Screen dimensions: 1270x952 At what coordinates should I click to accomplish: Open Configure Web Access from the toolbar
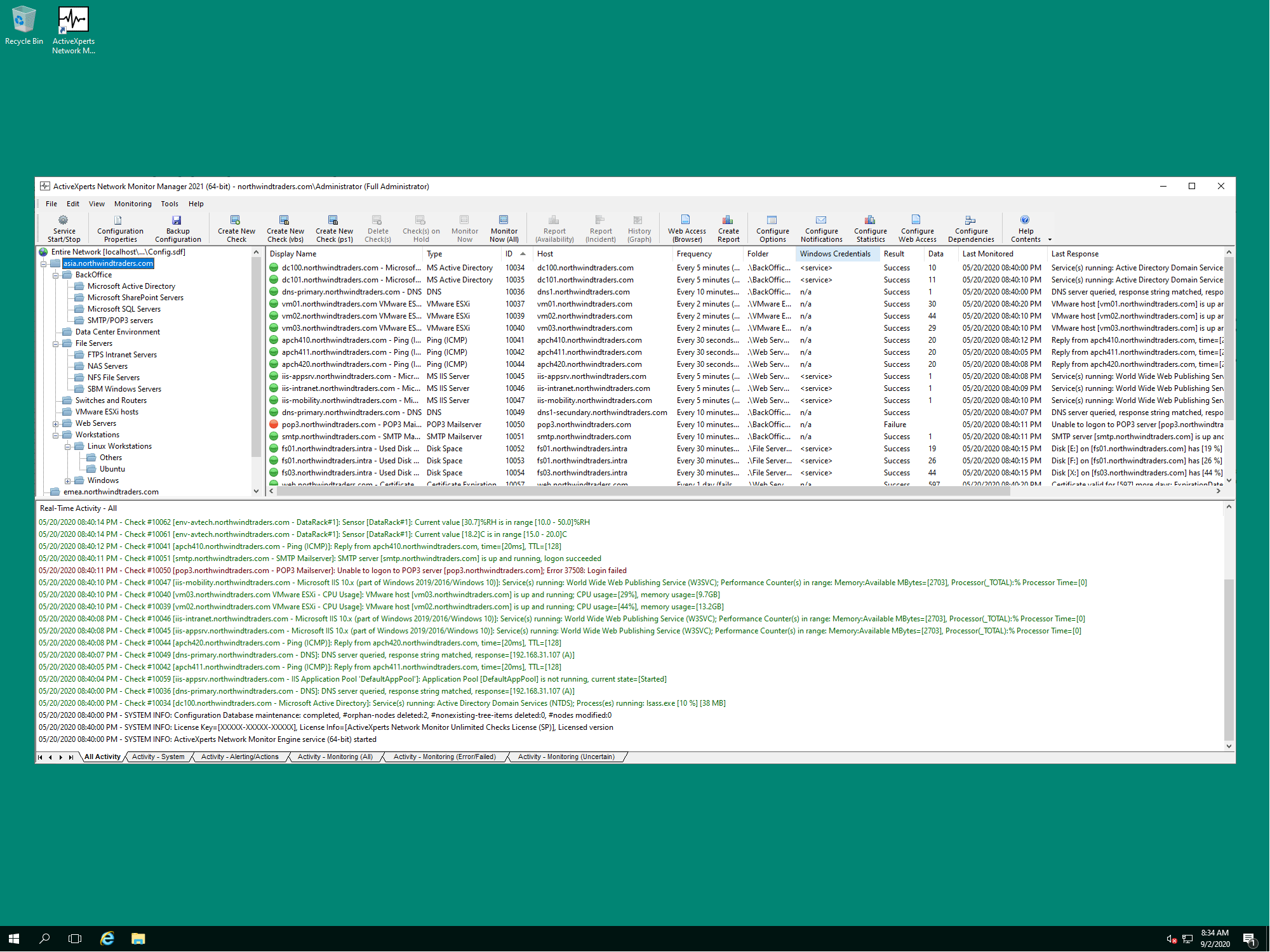[918, 228]
